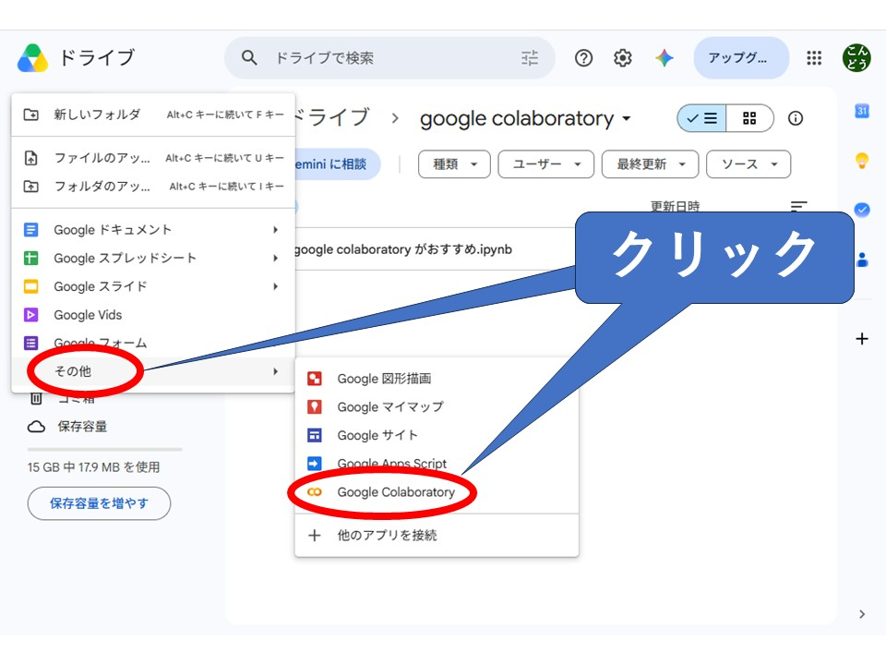
Task: Click the 保存容量を増やす button
Action: (x=99, y=503)
